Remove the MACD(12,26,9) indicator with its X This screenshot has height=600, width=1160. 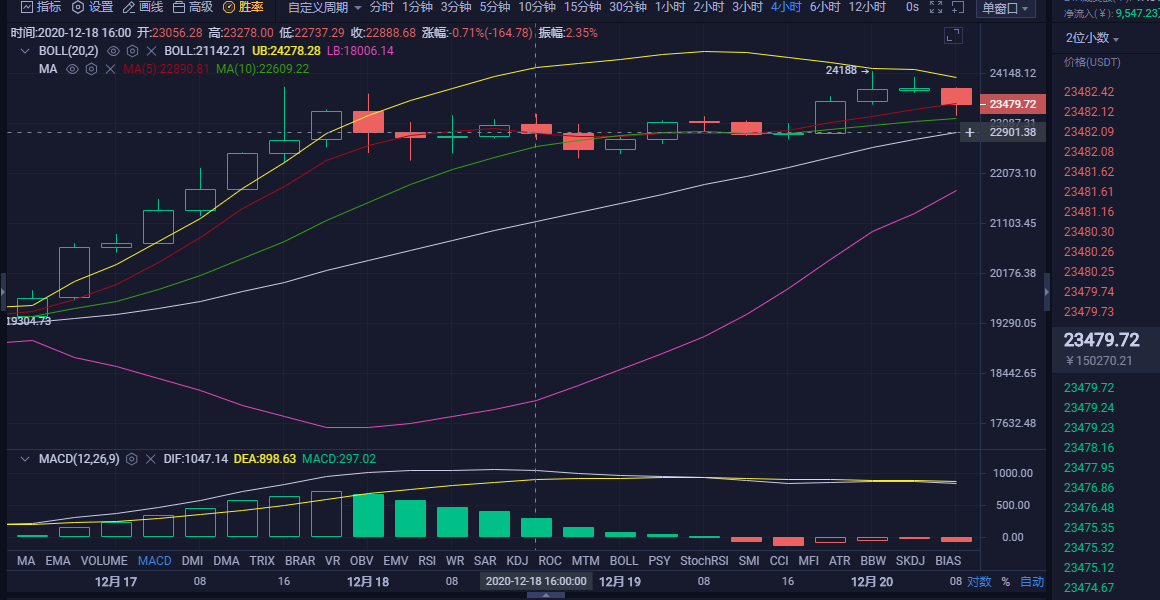pos(151,459)
